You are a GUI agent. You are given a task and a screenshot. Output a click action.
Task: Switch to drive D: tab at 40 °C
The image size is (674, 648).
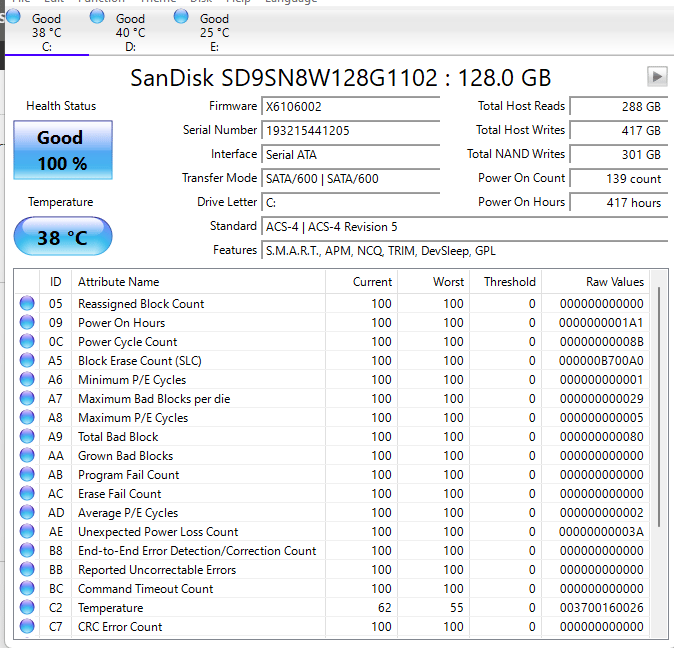click(131, 32)
